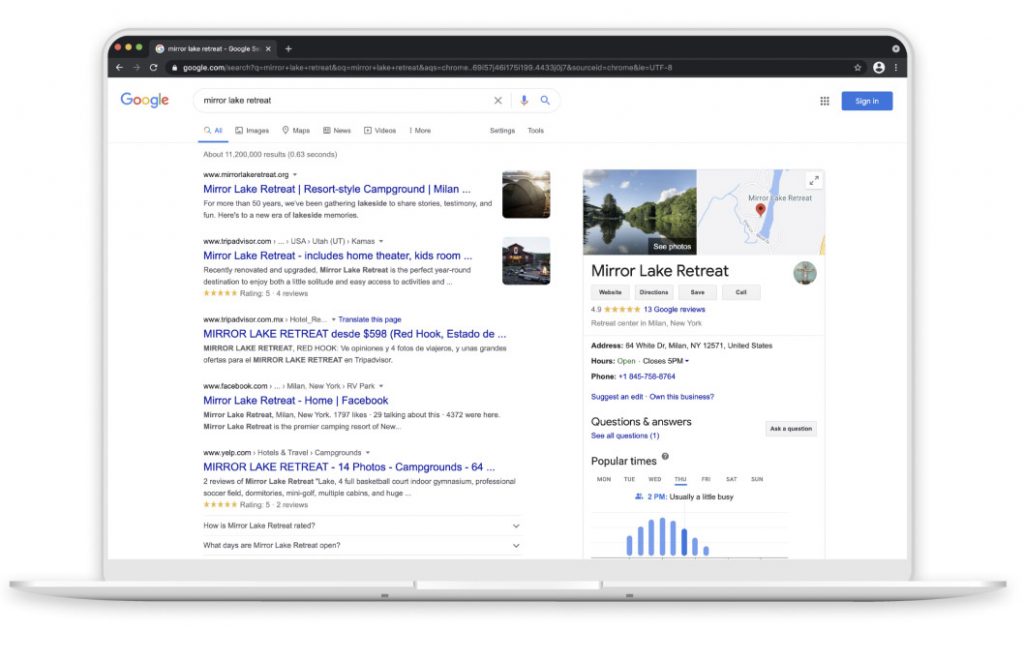Select SUN in Popular times

[757, 480]
